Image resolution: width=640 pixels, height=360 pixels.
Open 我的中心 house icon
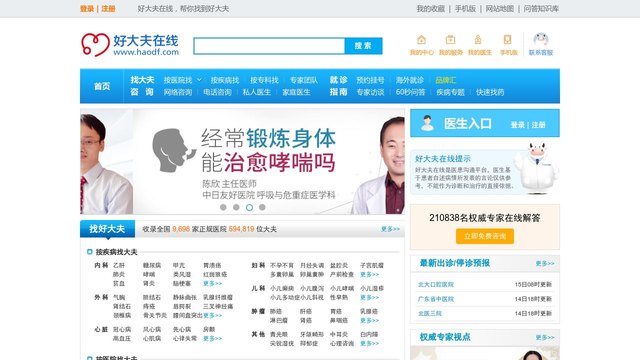(x=422, y=40)
